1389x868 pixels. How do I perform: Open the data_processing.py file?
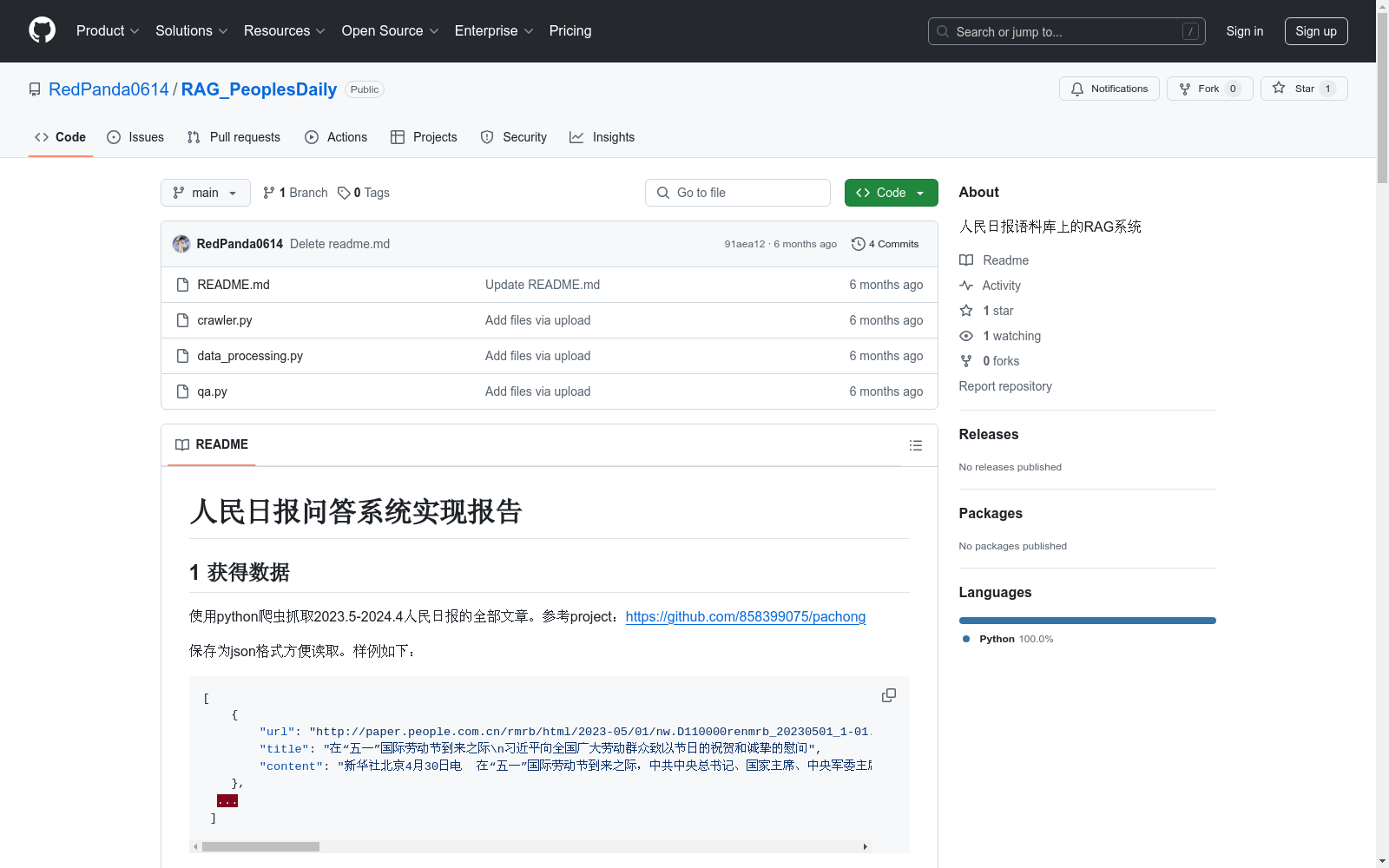click(250, 356)
